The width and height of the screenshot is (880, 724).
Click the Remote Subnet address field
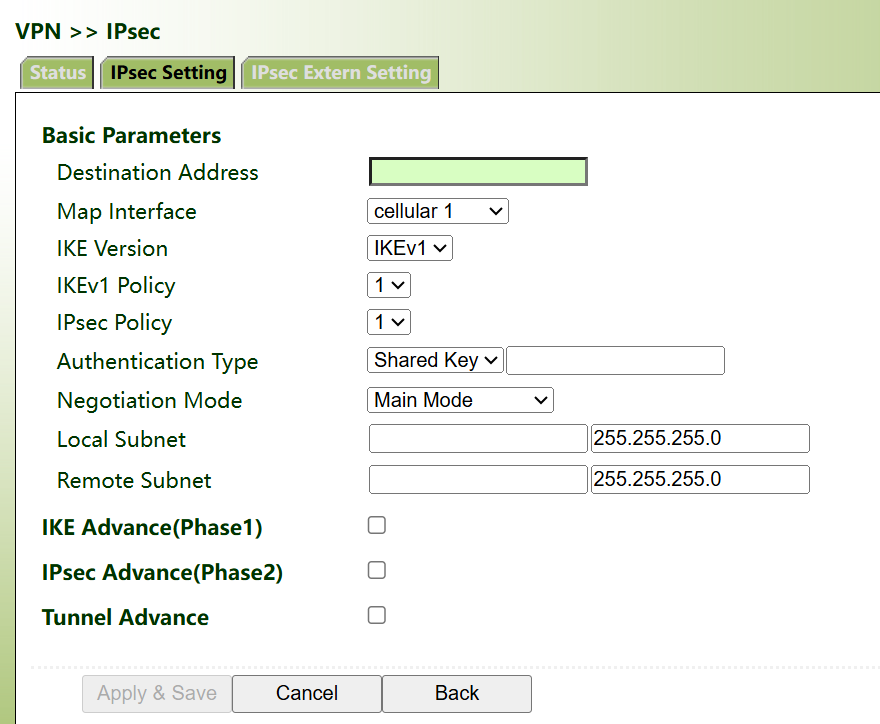478,479
